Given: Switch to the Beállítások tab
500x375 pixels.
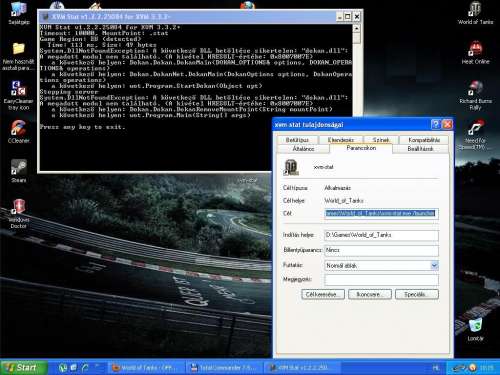Looking at the screenshot, I should [420, 149].
